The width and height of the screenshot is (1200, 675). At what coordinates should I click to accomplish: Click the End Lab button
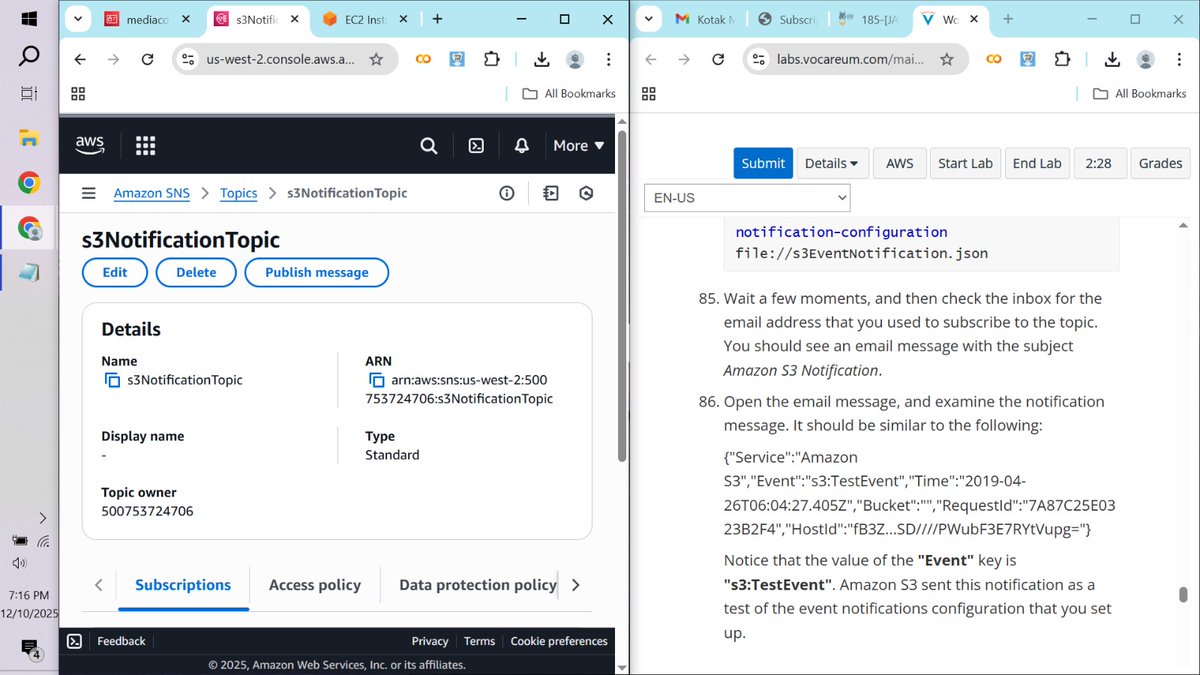point(1037,163)
